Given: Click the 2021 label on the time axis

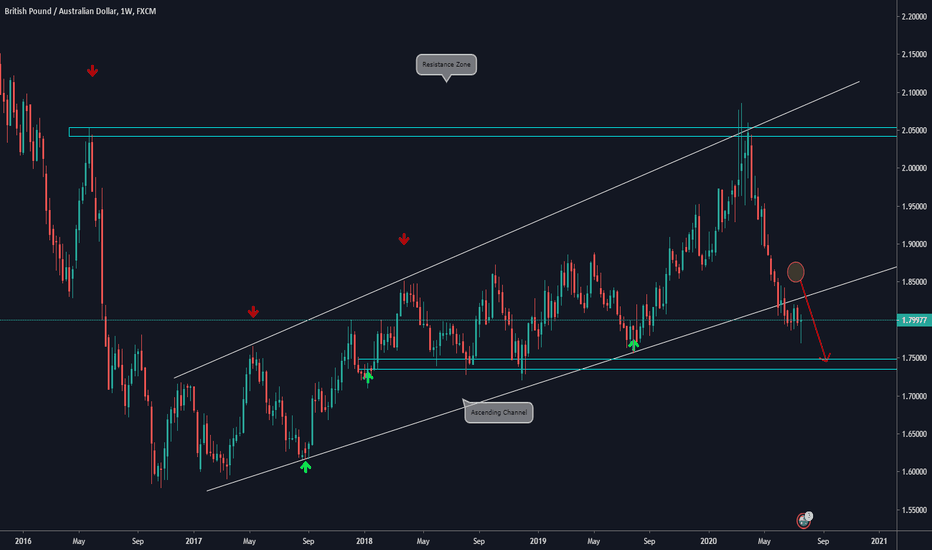Looking at the screenshot, I should click(879, 541).
